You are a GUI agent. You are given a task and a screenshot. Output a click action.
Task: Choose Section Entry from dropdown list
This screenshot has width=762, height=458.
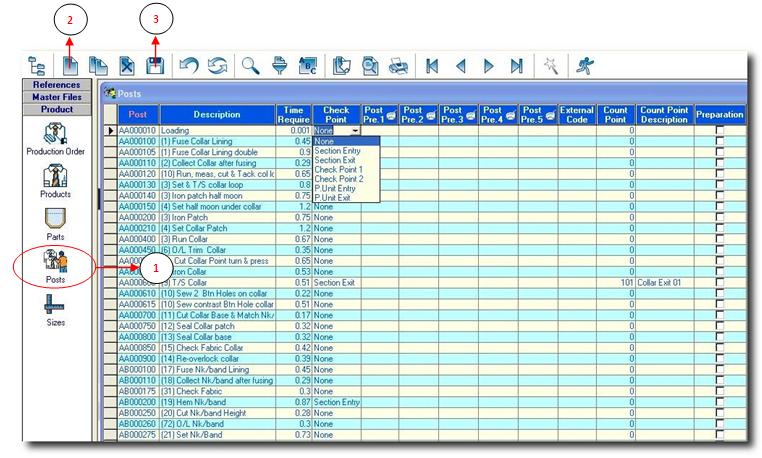(x=337, y=151)
